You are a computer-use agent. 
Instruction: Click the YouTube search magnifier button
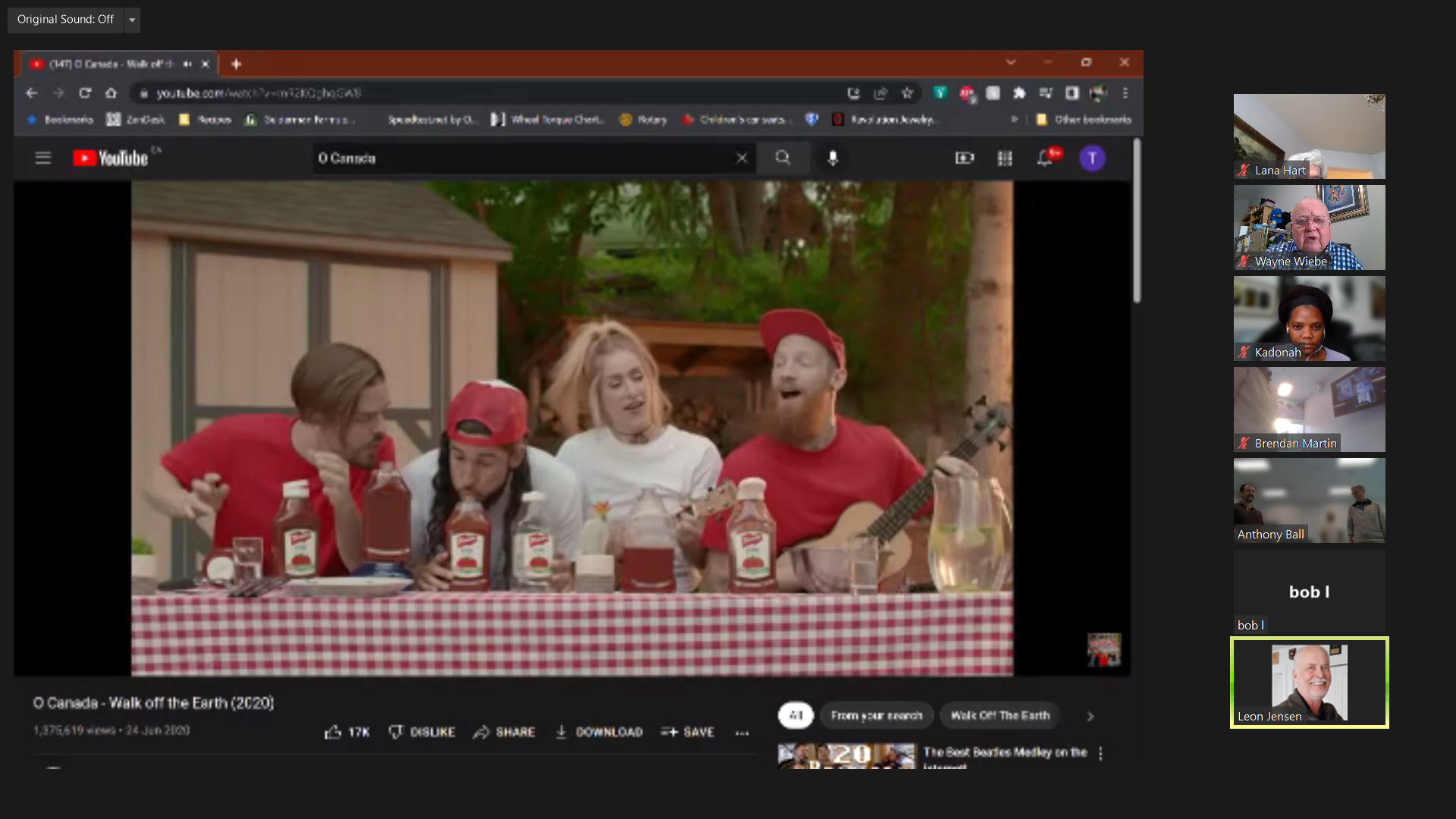[783, 158]
